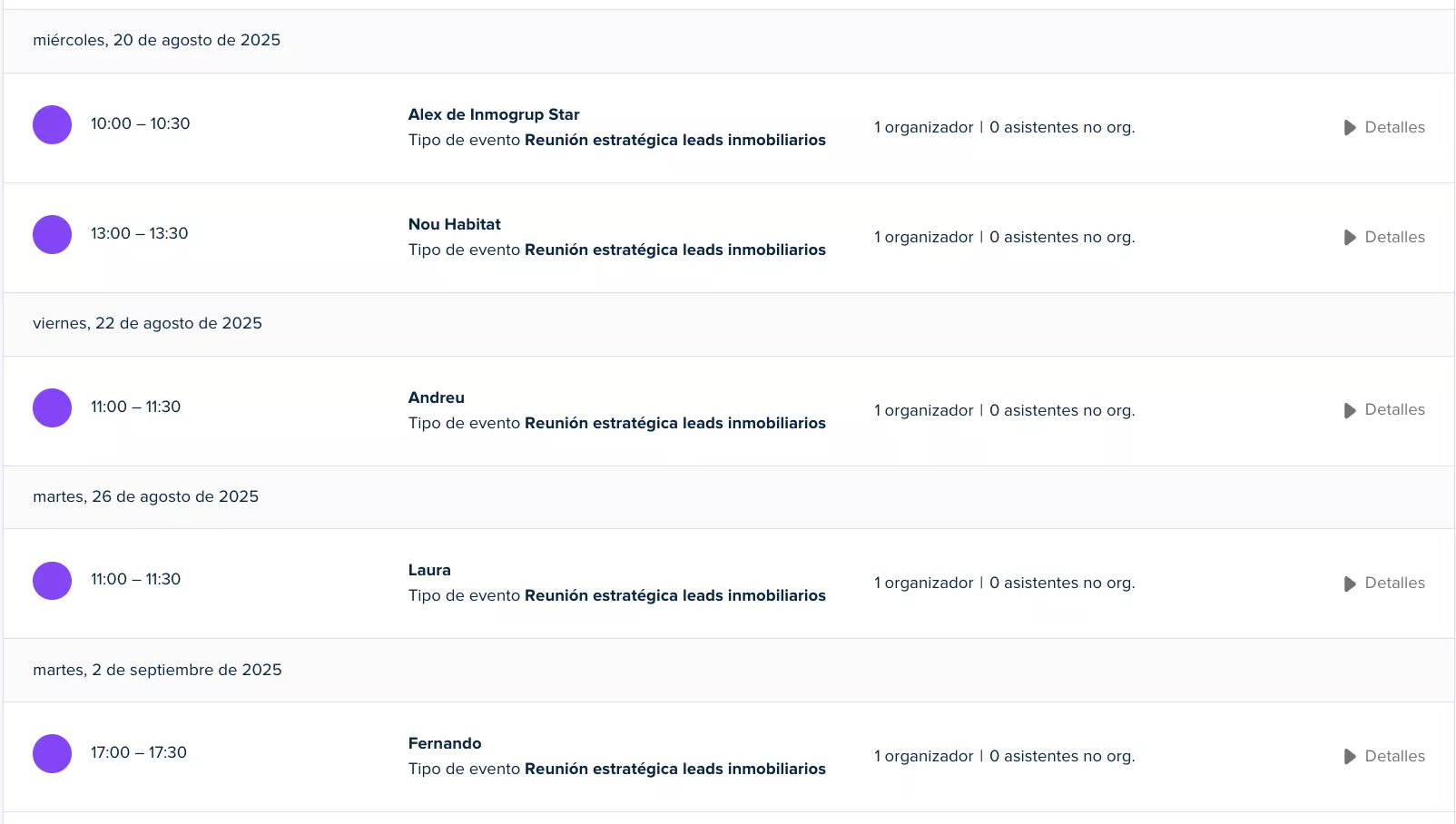Click purple circle for 13:00 – 13:30 event
1456x824 pixels.
tap(53, 235)
